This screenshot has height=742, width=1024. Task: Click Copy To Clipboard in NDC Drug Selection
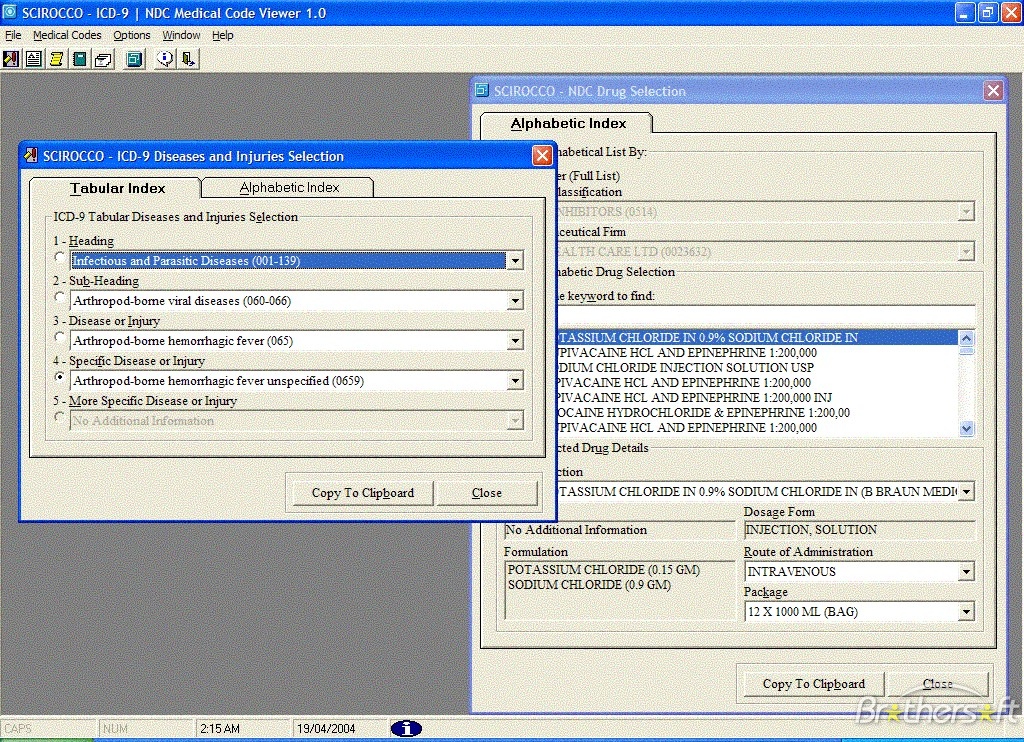(x=814, y=684)
